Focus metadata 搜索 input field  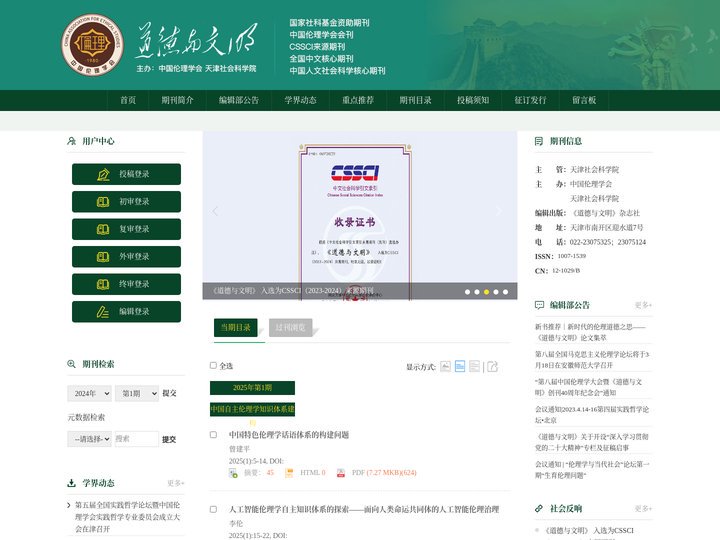(x=137, y=439)
